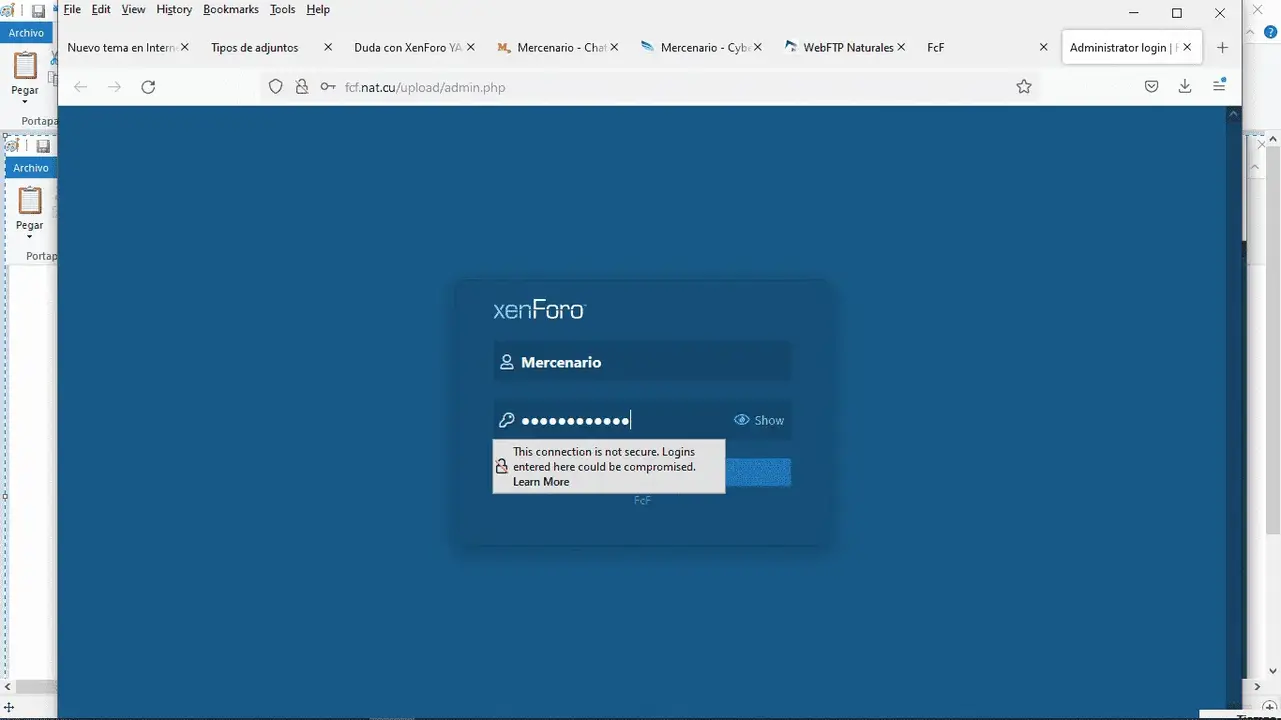Close the 'Duda con XenForo' tab
1281x720 pixels.
click(x=471, y=47)
